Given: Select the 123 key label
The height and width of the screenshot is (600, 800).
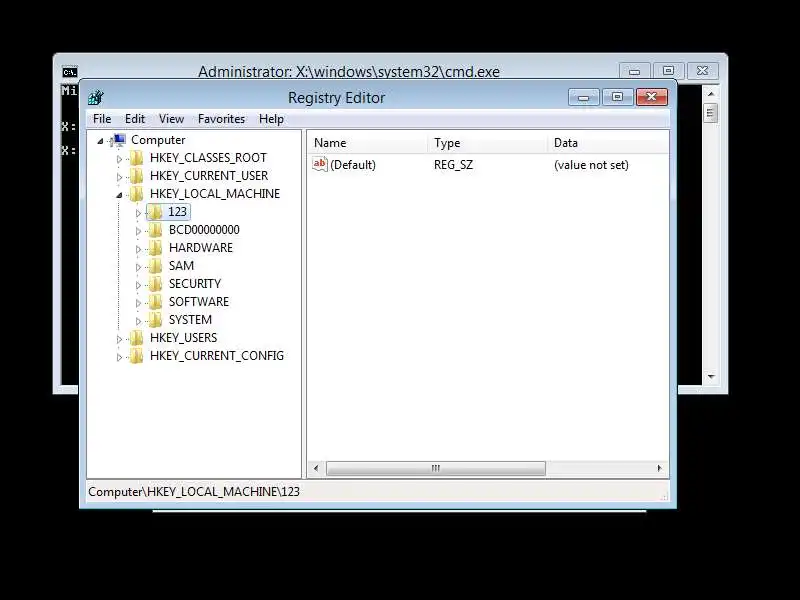Looking at the screenshot, I should [x=177, y=212].
